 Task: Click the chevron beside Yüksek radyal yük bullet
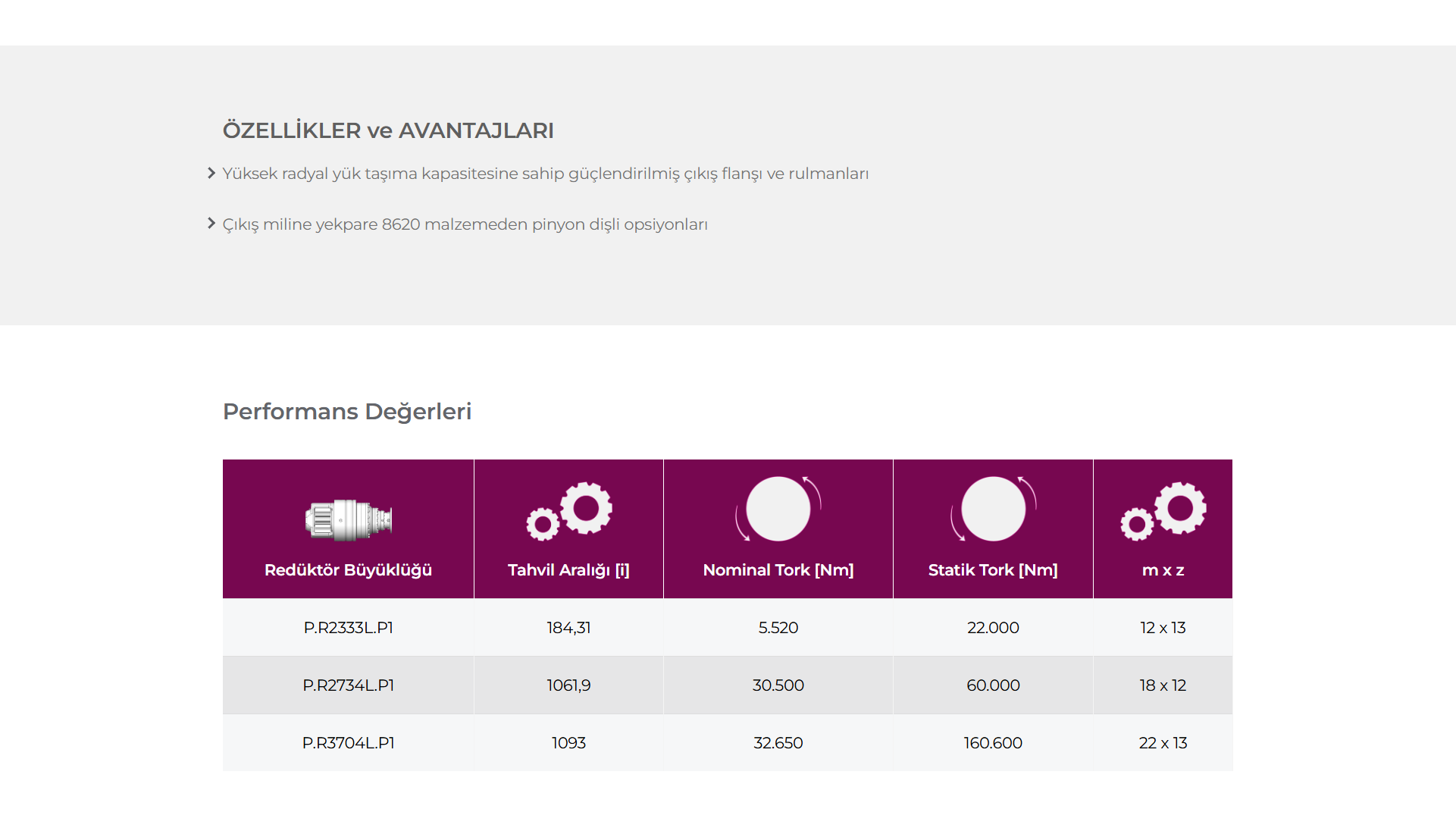click(x=211, y=173)
